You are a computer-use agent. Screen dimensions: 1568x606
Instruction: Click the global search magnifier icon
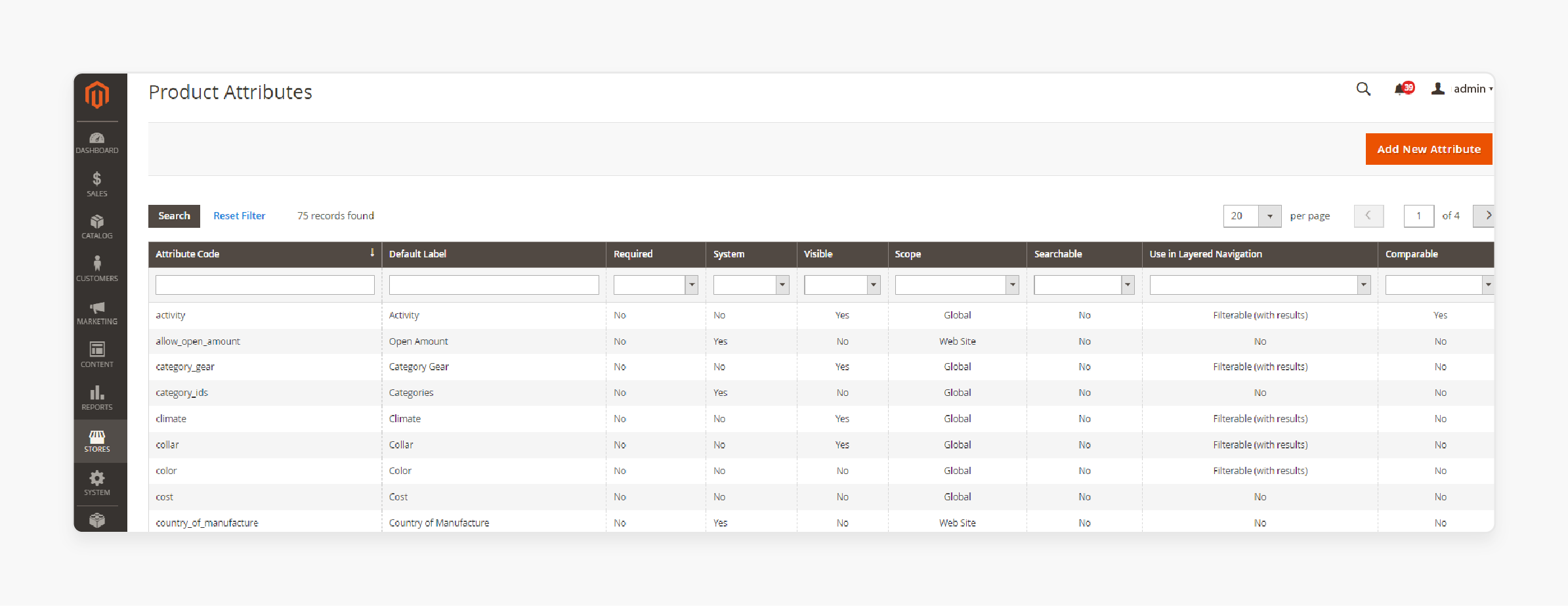point(1363,89)
